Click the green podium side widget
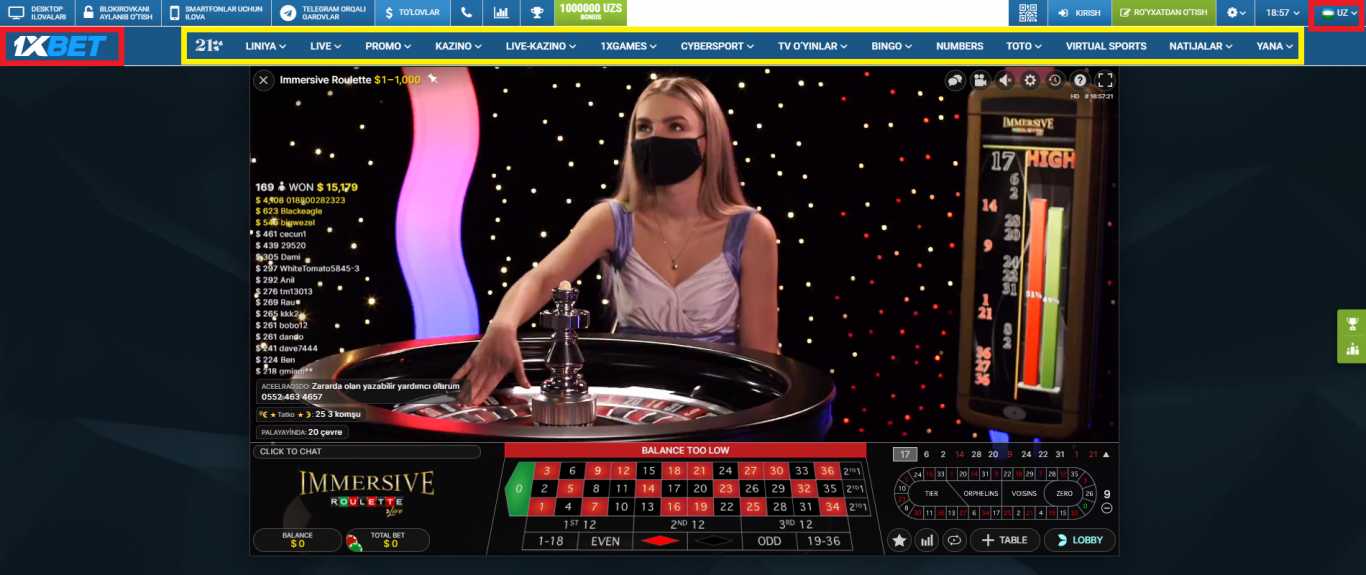 1352,349
